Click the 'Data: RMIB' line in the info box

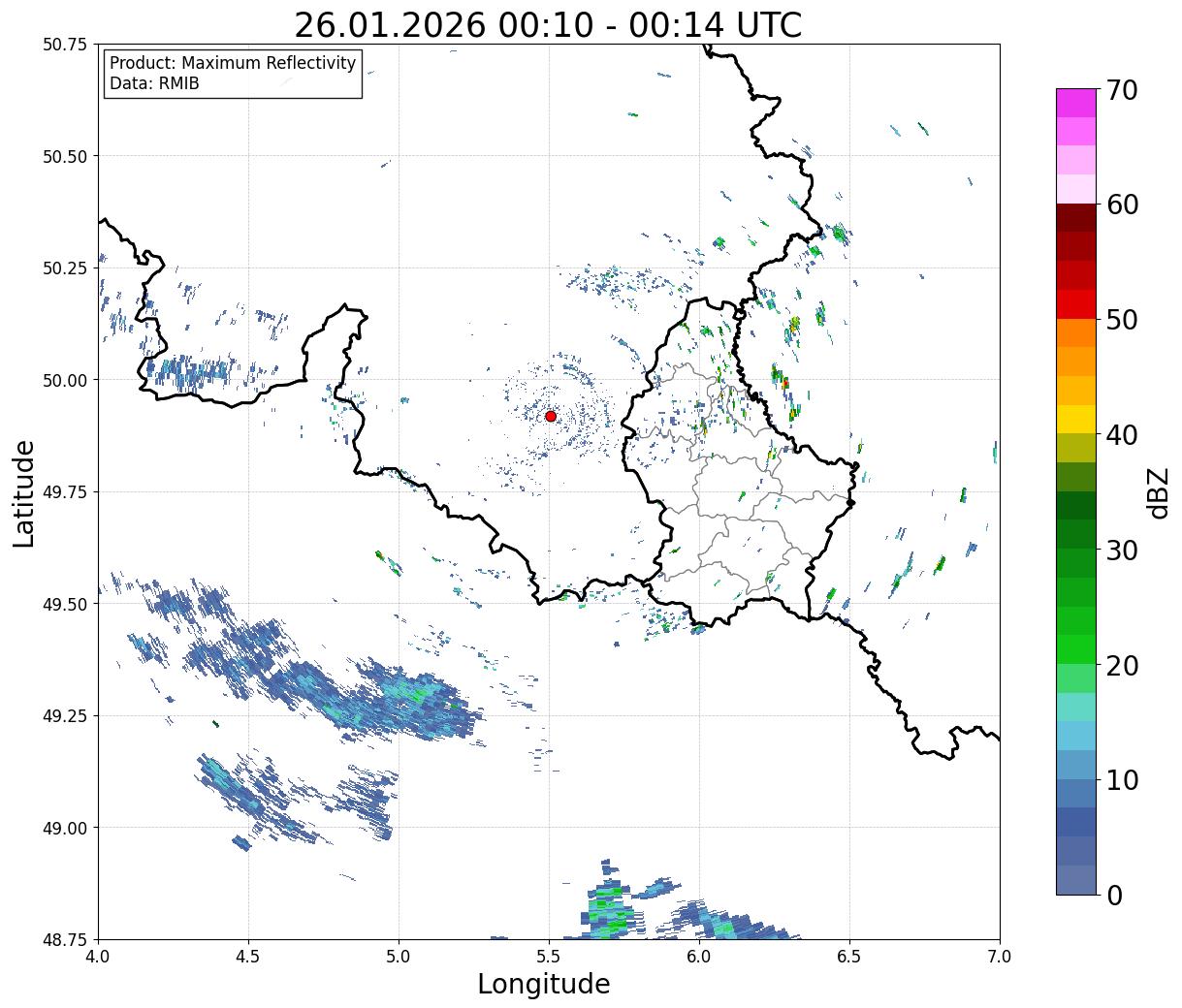point(154,84)
